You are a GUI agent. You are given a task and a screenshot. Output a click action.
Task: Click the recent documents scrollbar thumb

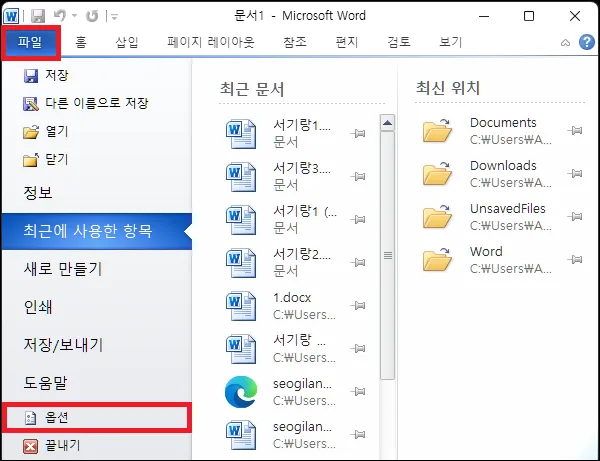[388, 256]
